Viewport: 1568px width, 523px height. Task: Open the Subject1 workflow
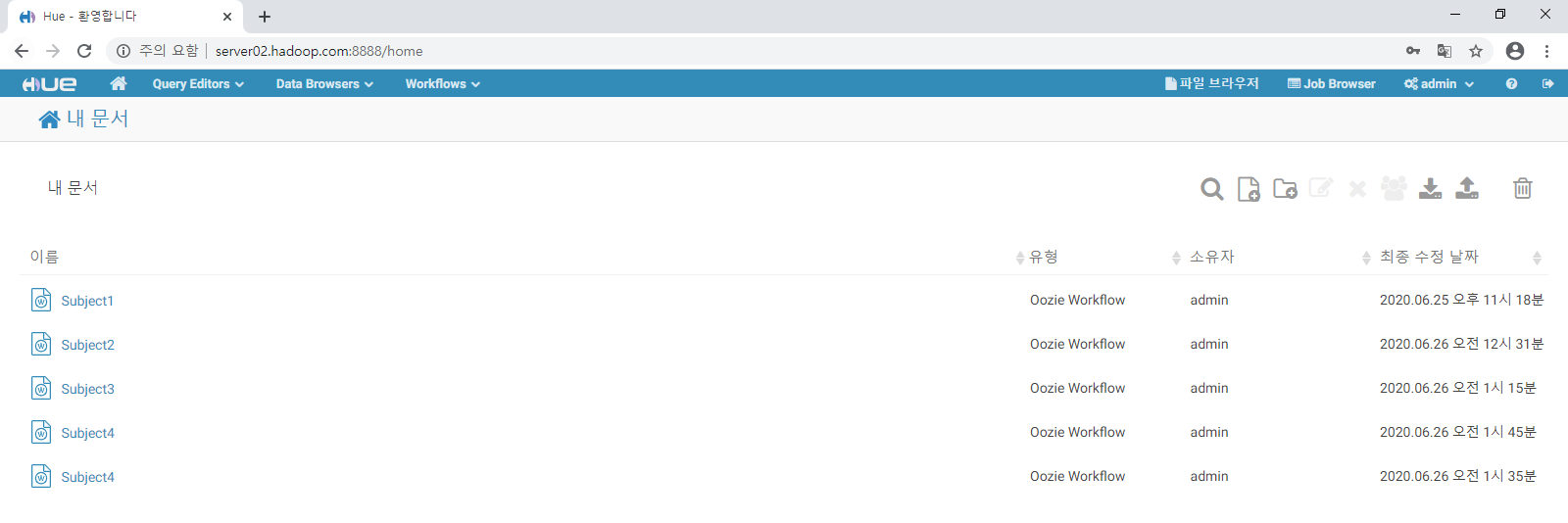87,301
